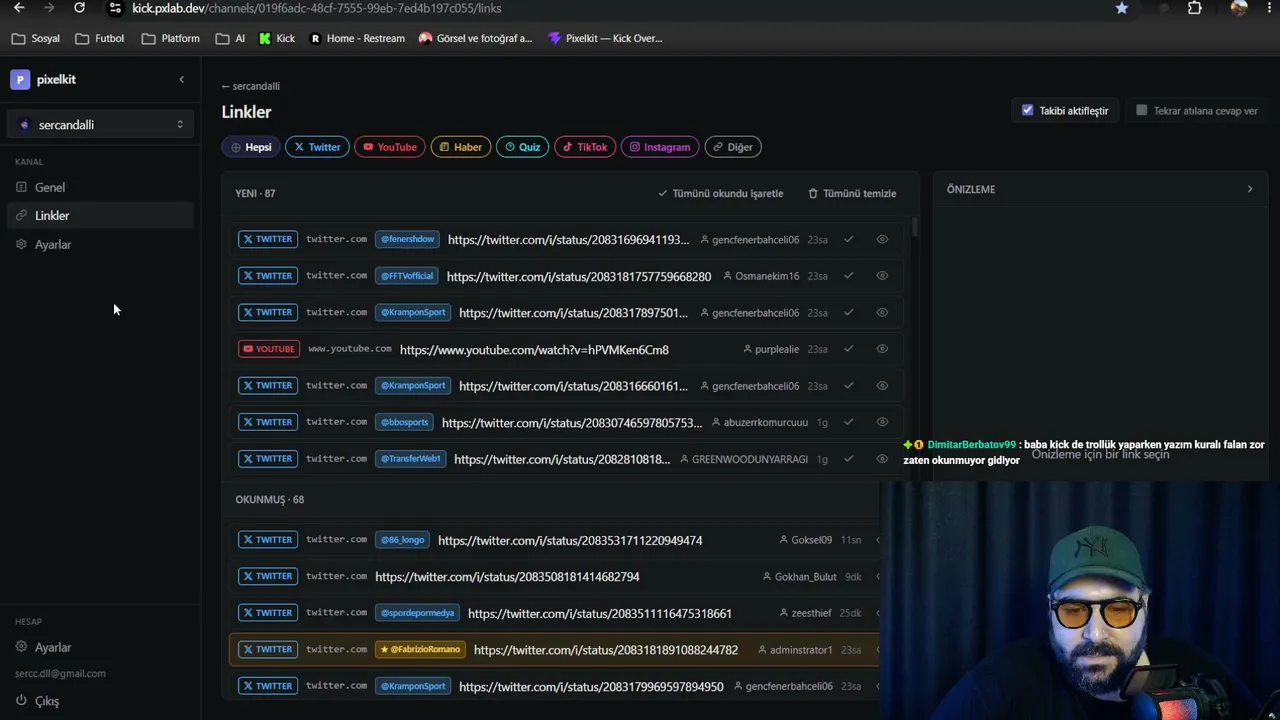Click the checkmark on the 208317897501 row
This screenshot has height=720, width=1280.
(x=849, y=312)
